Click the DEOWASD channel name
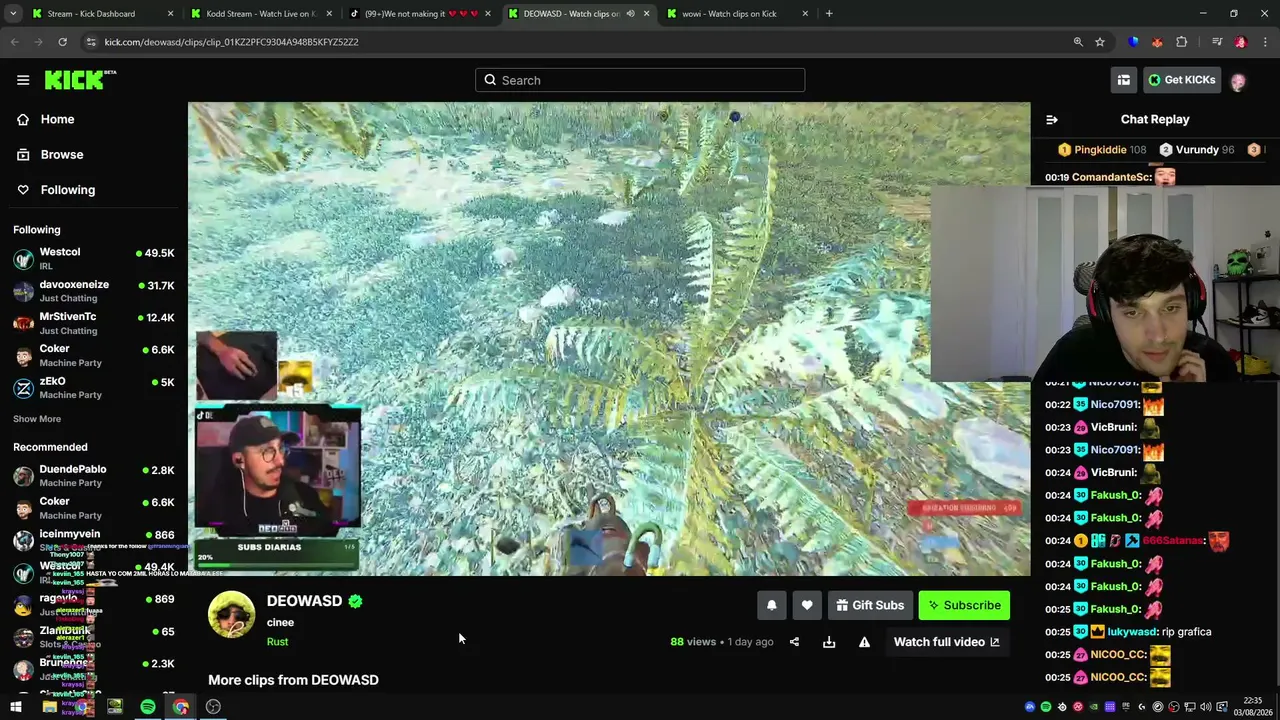Image resolution: width=1280 pixels, height=720 pixels. click(304, 601)
